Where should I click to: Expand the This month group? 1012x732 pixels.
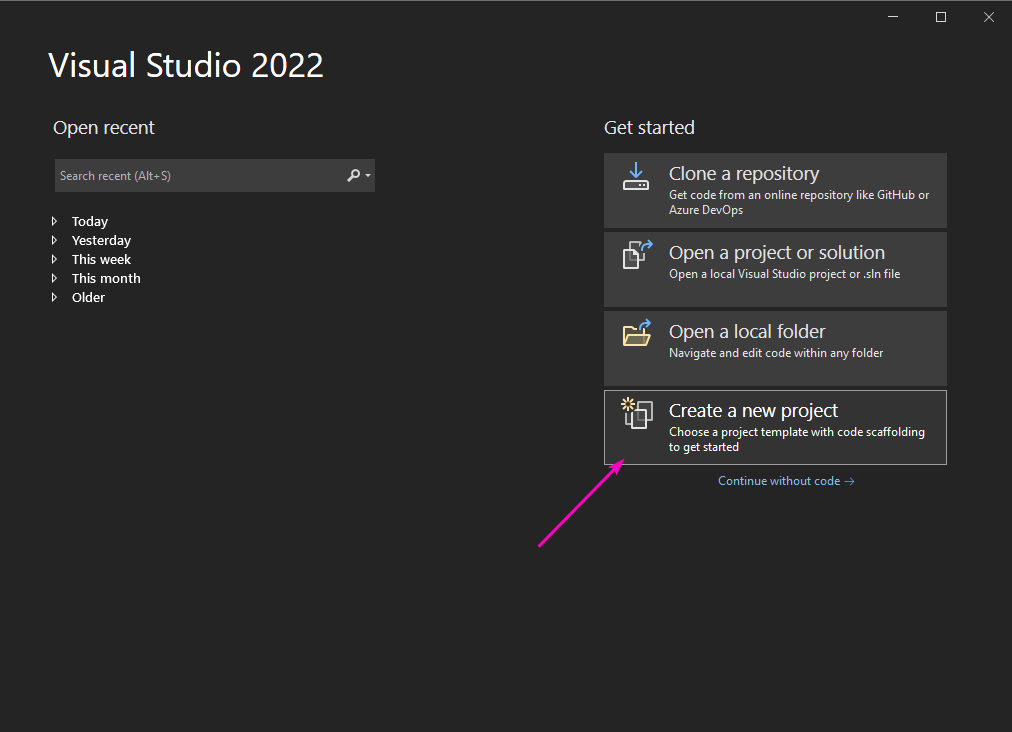click(x=55, y=278)
